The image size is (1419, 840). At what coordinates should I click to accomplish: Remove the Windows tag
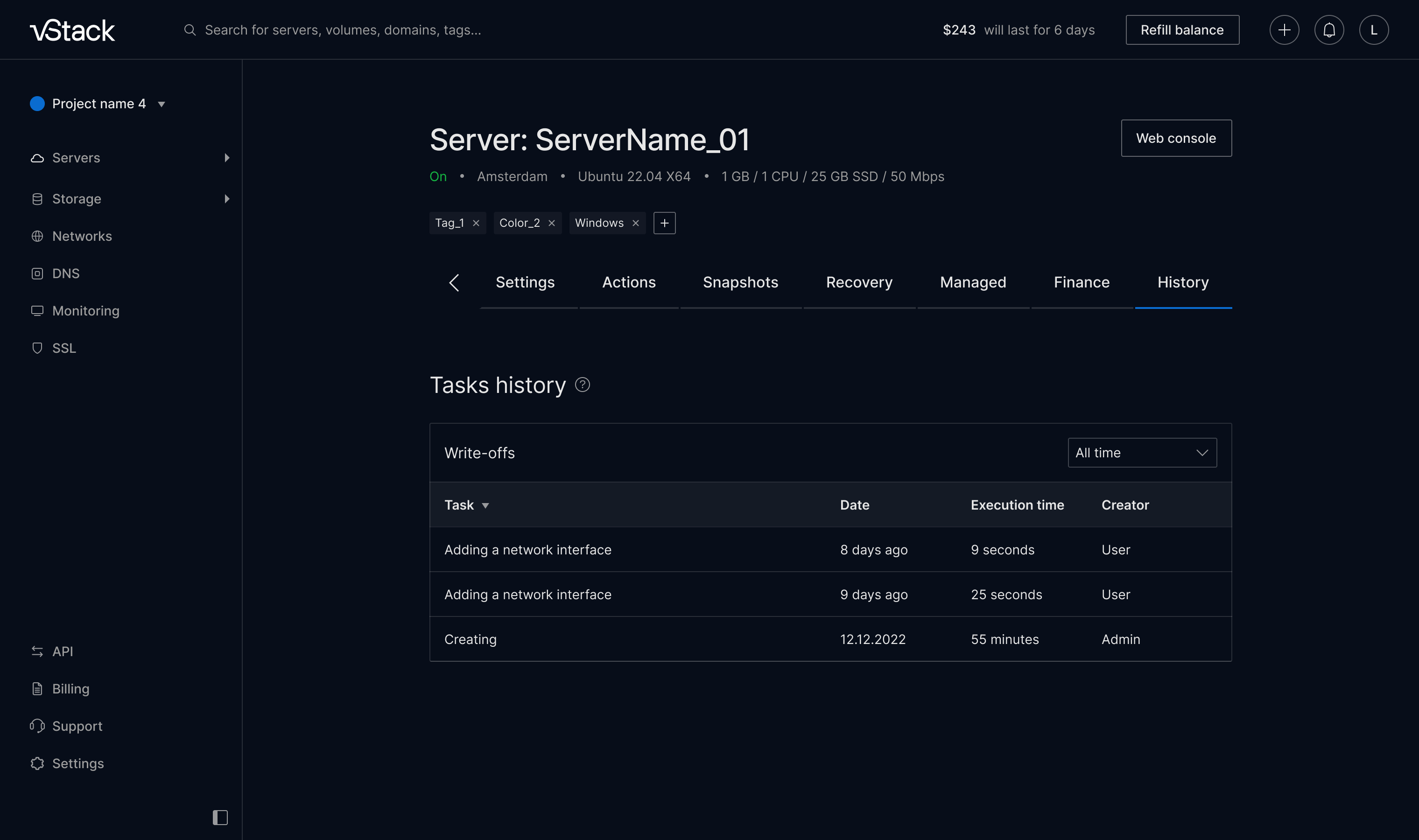[x=636, y=223]
